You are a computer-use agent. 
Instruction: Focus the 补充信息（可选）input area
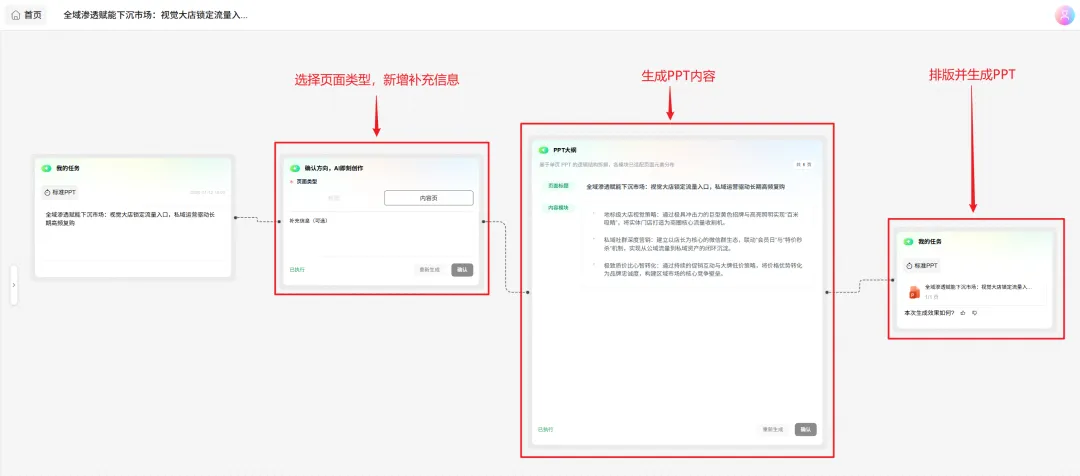[382, 236]
